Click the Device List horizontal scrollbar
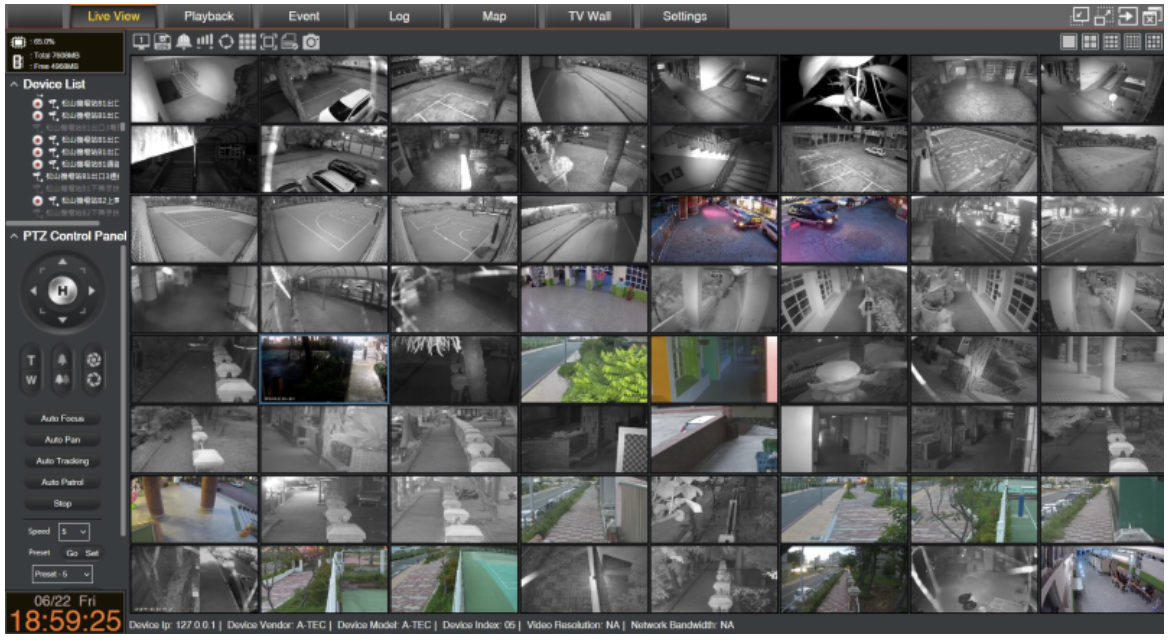1174x640 pixels. point(52,223)
